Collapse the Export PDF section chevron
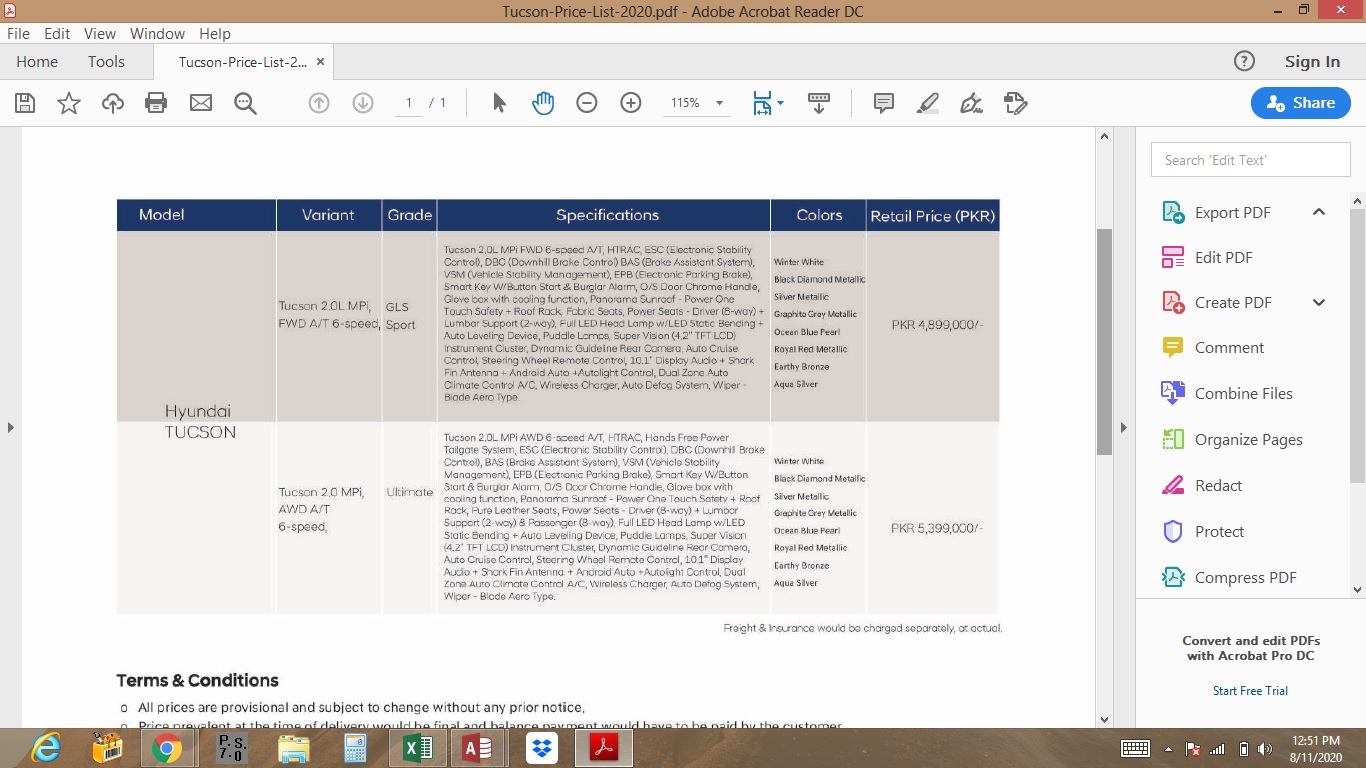The height and width of the screenshot is (768, 1366). point(1319,212)
